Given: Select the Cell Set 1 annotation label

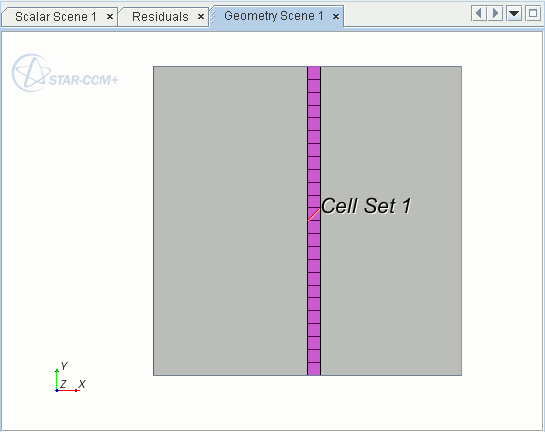Looking at the screenshot, I should click(366, 206).
